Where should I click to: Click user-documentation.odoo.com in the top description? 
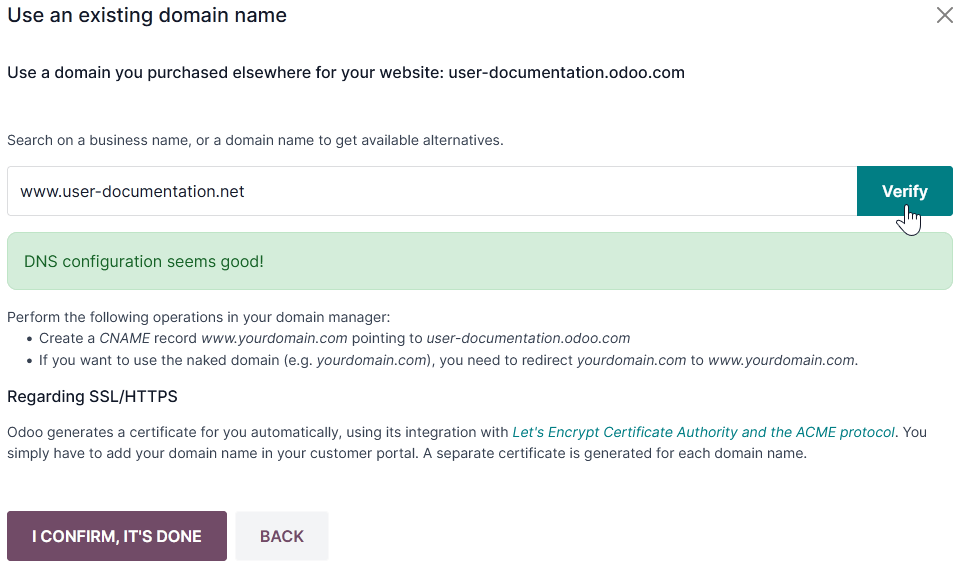coord(566,73)
